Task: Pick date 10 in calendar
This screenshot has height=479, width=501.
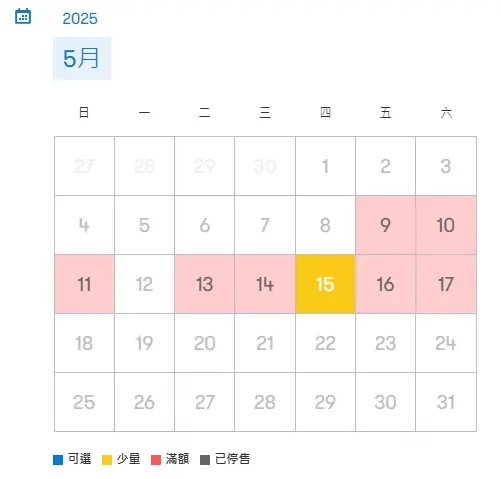Action: click(x=446, y=225)
